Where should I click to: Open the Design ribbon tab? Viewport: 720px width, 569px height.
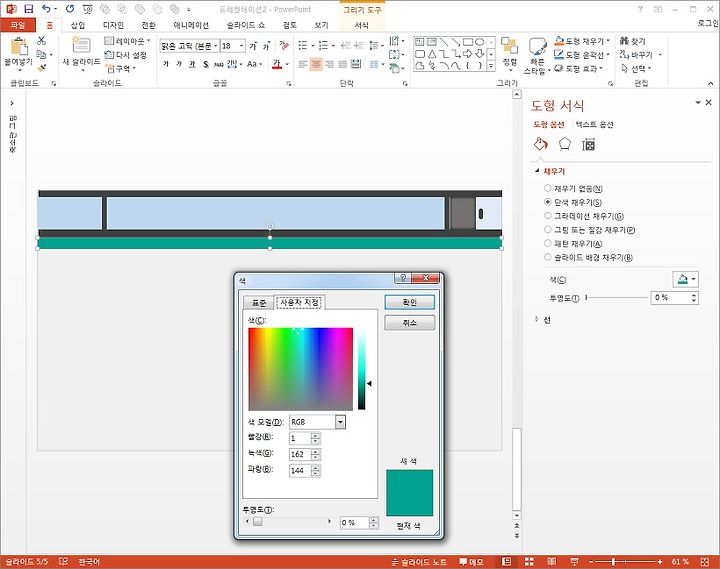(x=113, y=25)
